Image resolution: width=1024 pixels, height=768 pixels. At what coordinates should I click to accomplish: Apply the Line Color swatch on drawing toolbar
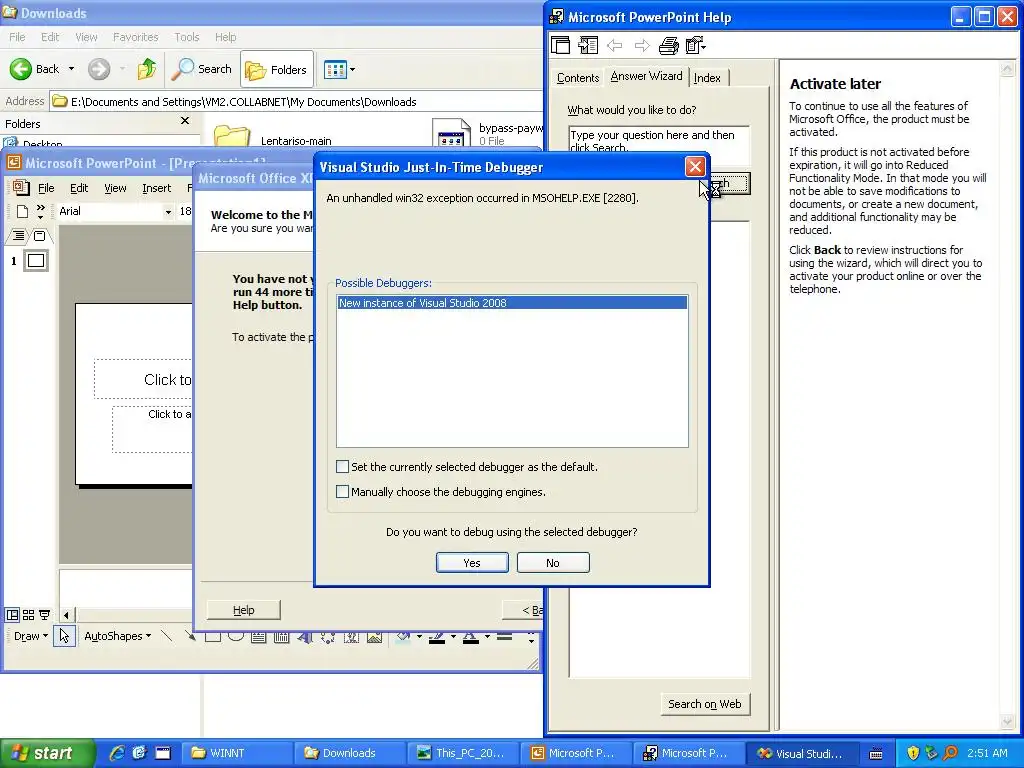click(x=437, y=637)
